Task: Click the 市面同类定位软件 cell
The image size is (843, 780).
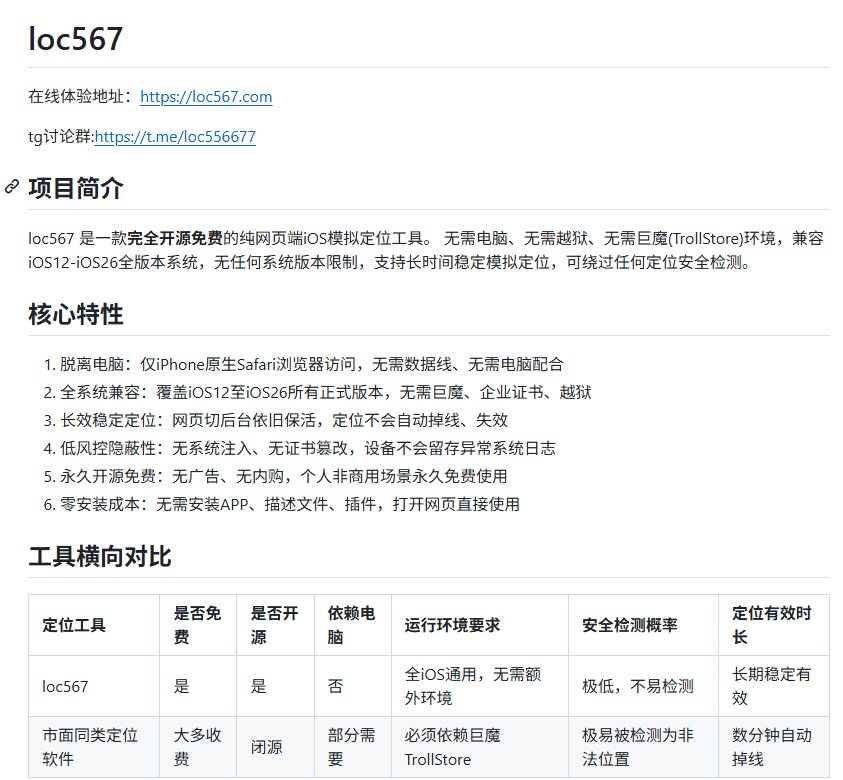Action: pos(94,747)
